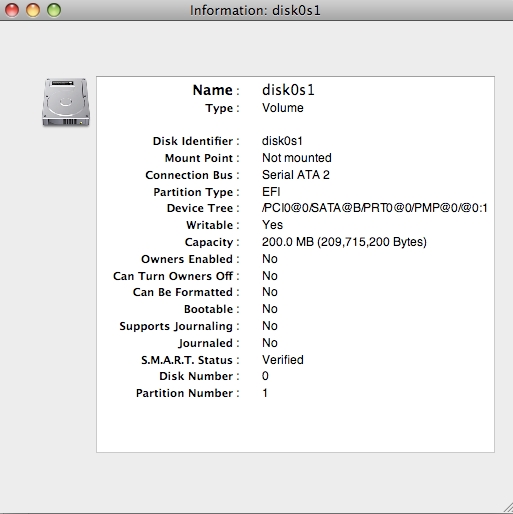Click the resize grip at window corner
Screen dimensions: 513x514
(x=508, y=508)
